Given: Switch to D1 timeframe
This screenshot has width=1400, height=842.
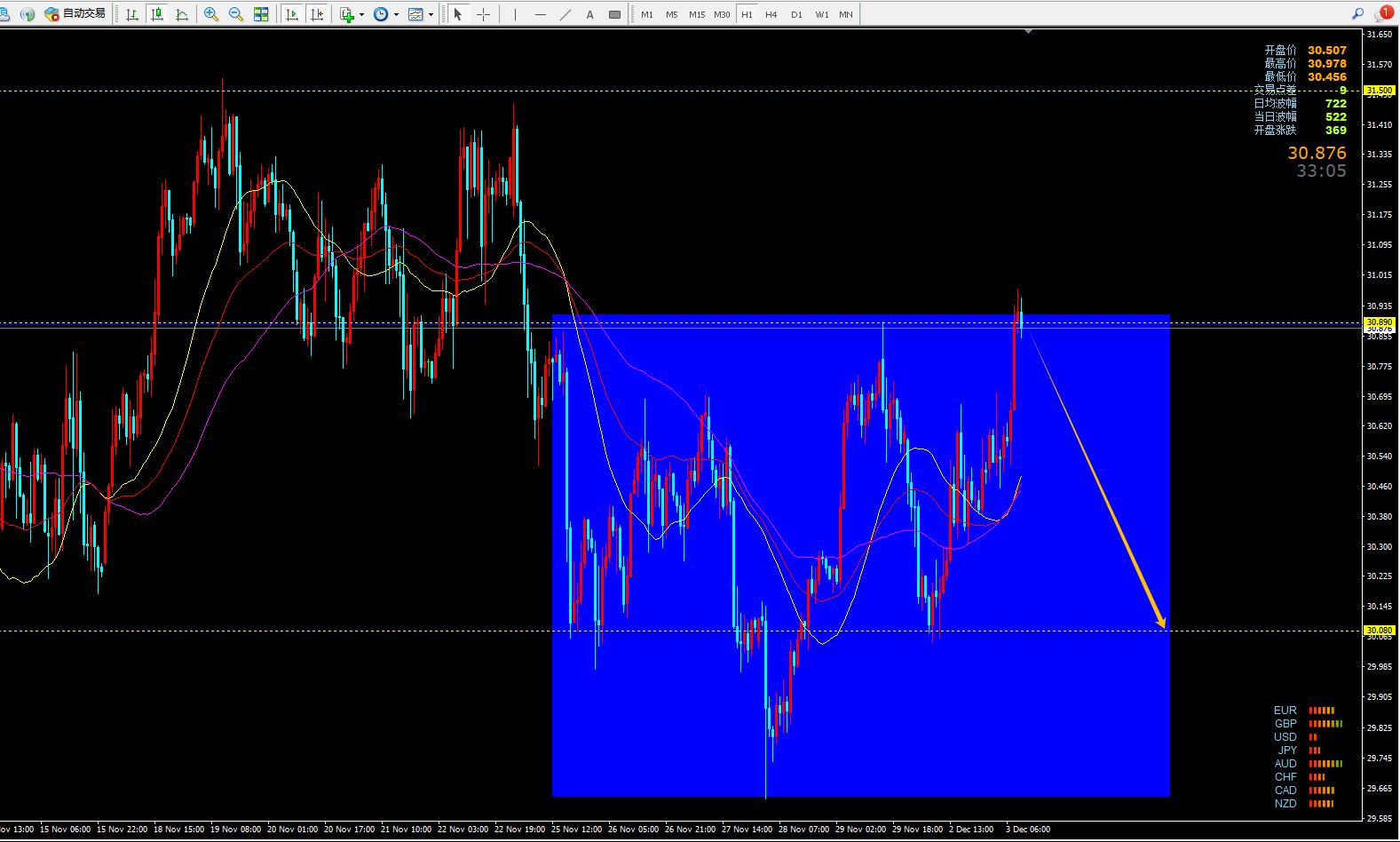Looking at the screenshot, I should click(796, 14).
